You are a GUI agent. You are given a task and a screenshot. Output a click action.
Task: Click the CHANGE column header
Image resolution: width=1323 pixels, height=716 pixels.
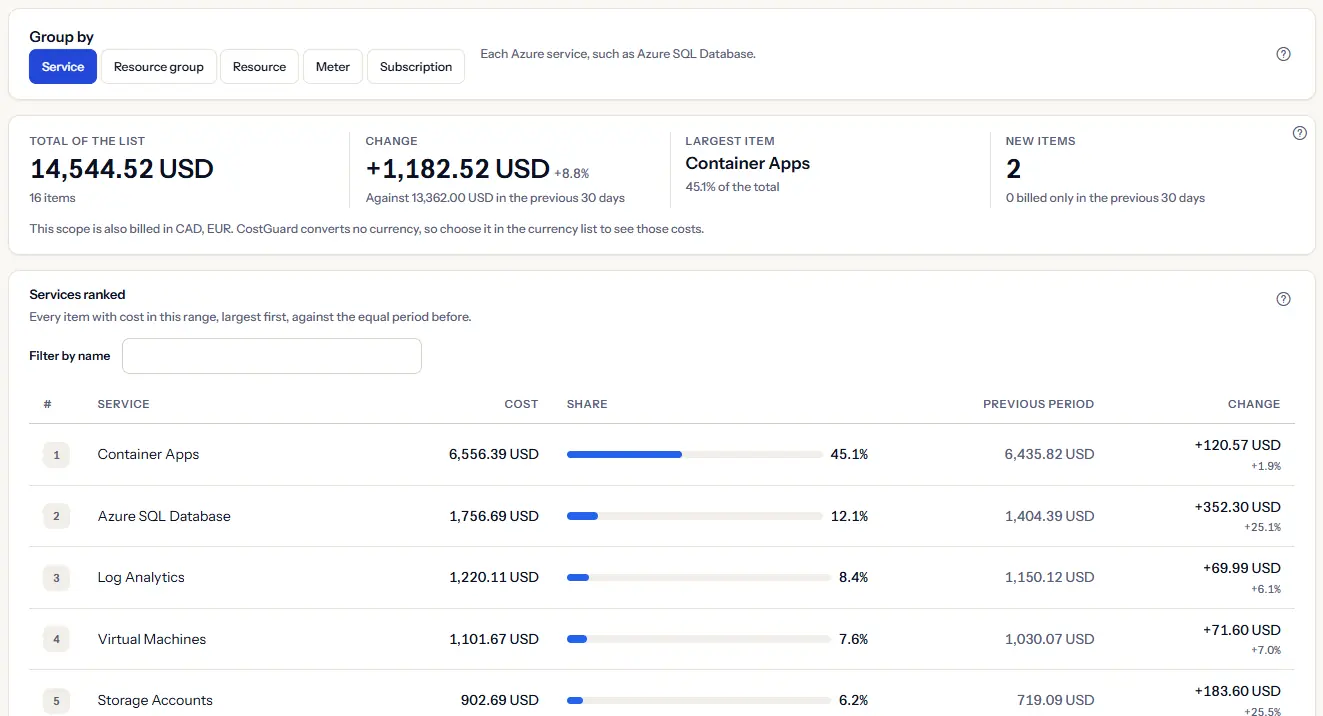[x=1254, y=404]
